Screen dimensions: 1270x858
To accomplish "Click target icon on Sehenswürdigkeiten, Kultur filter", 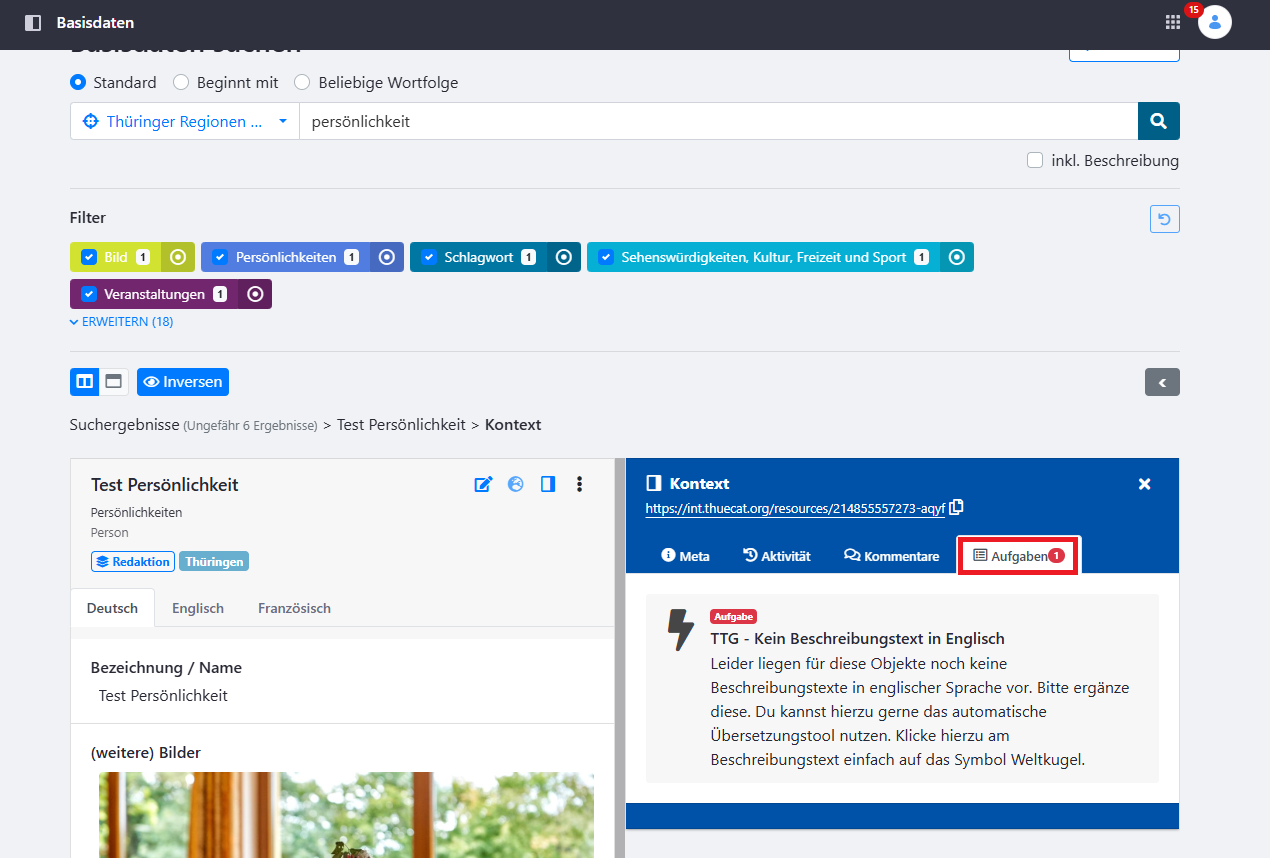I will 957,257.
